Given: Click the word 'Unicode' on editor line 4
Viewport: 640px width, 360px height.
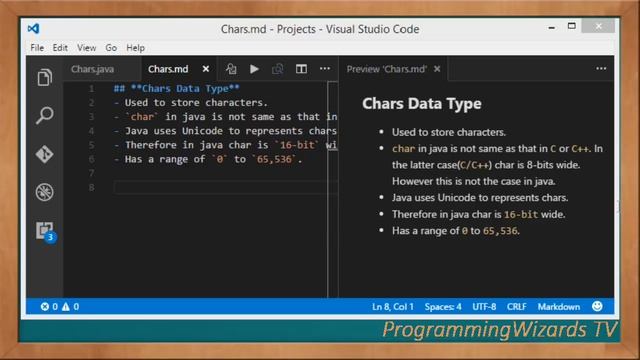Looking at the screenshot, I should point(202,131).
